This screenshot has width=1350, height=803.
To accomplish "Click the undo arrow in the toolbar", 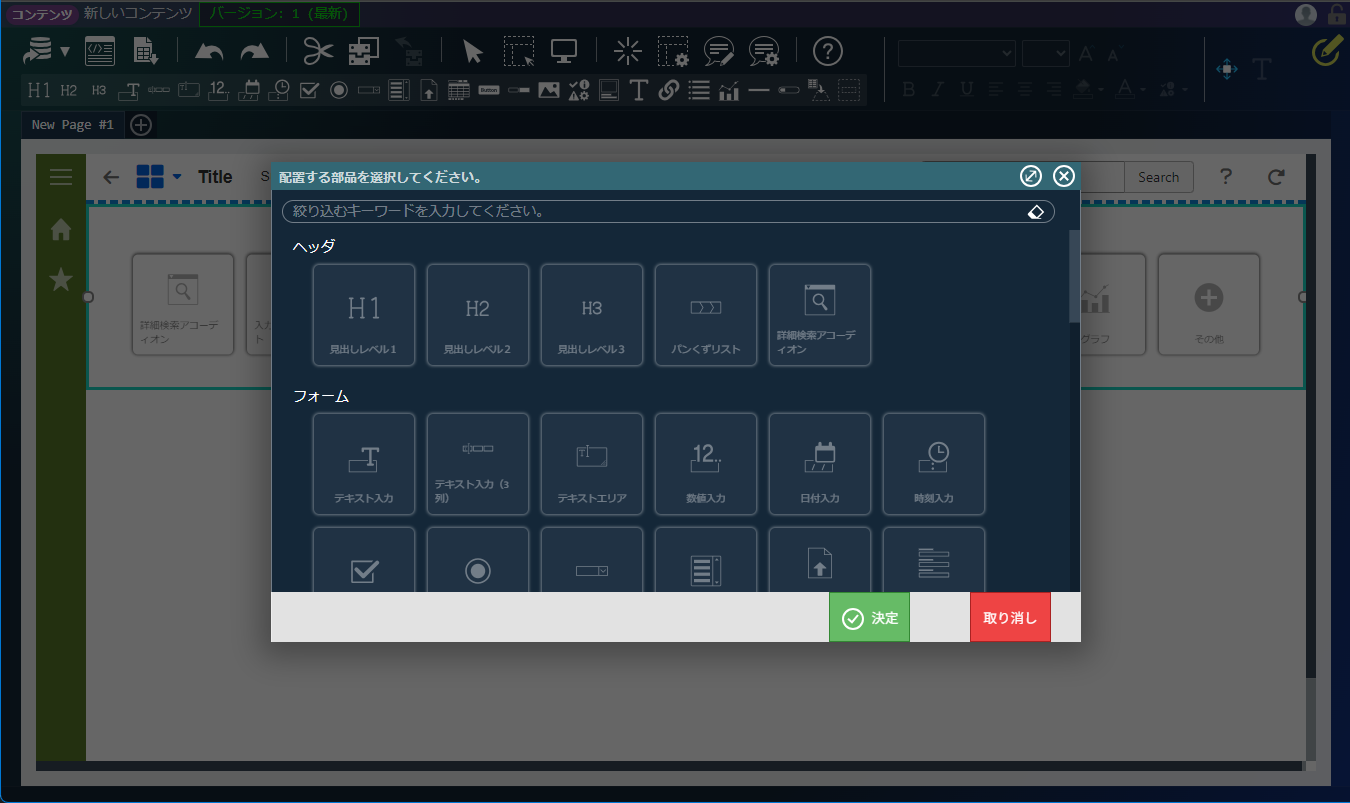I will [x=209, y=51].
